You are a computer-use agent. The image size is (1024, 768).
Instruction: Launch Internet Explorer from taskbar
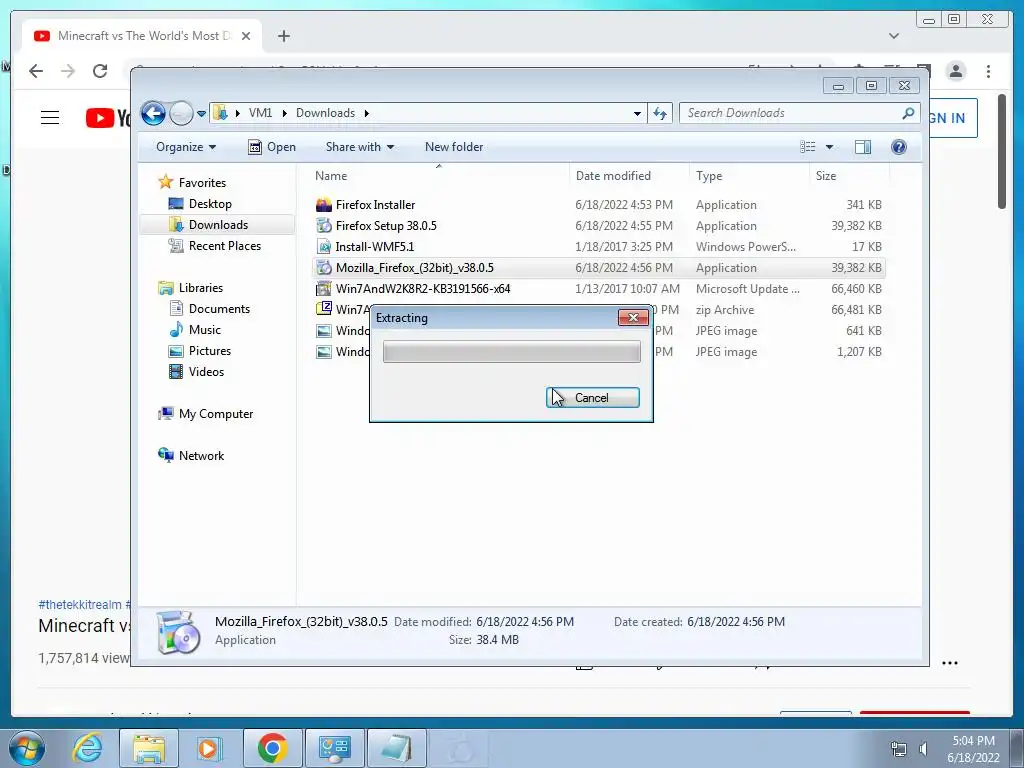coord(86,748)
